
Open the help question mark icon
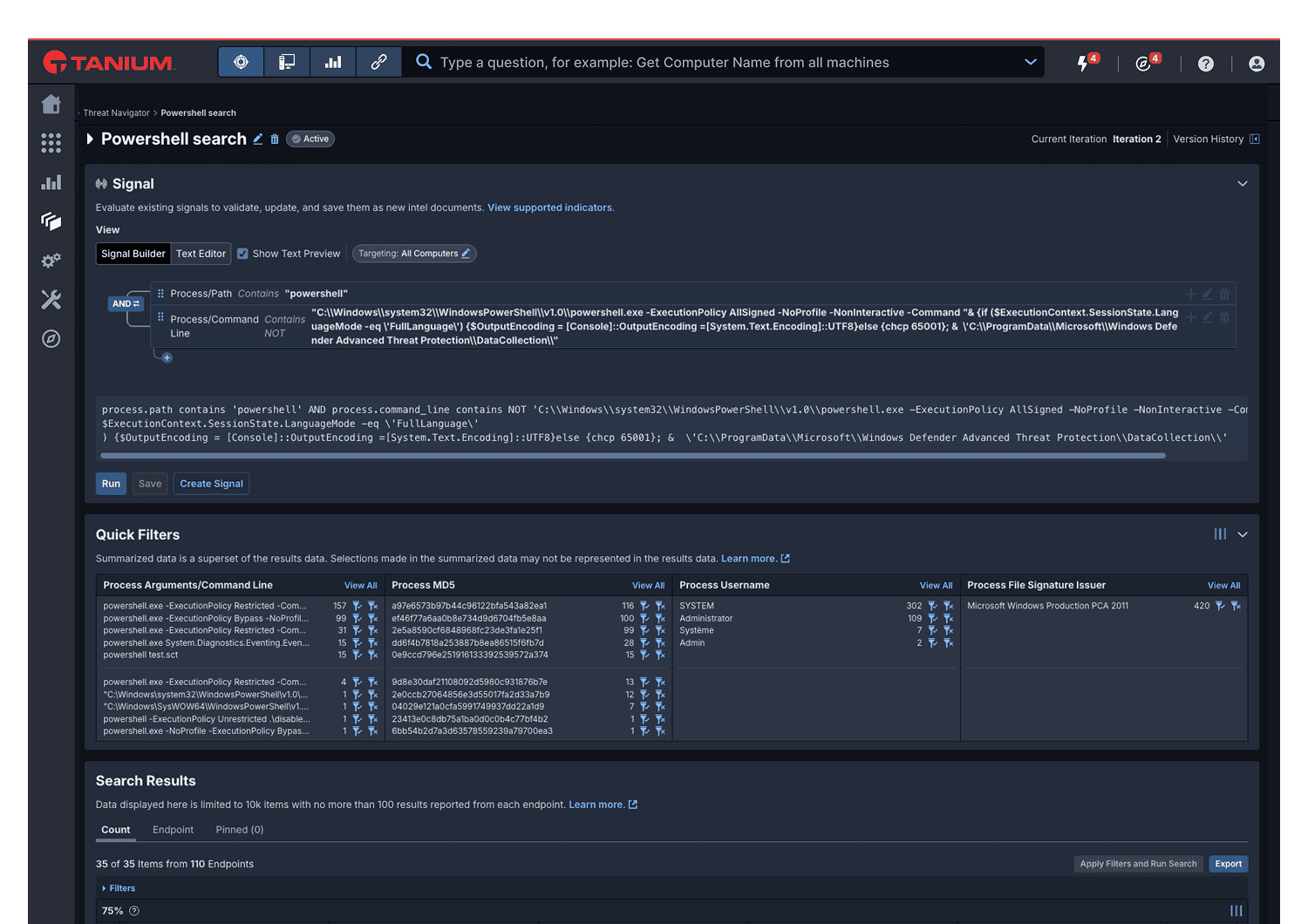1206,64
